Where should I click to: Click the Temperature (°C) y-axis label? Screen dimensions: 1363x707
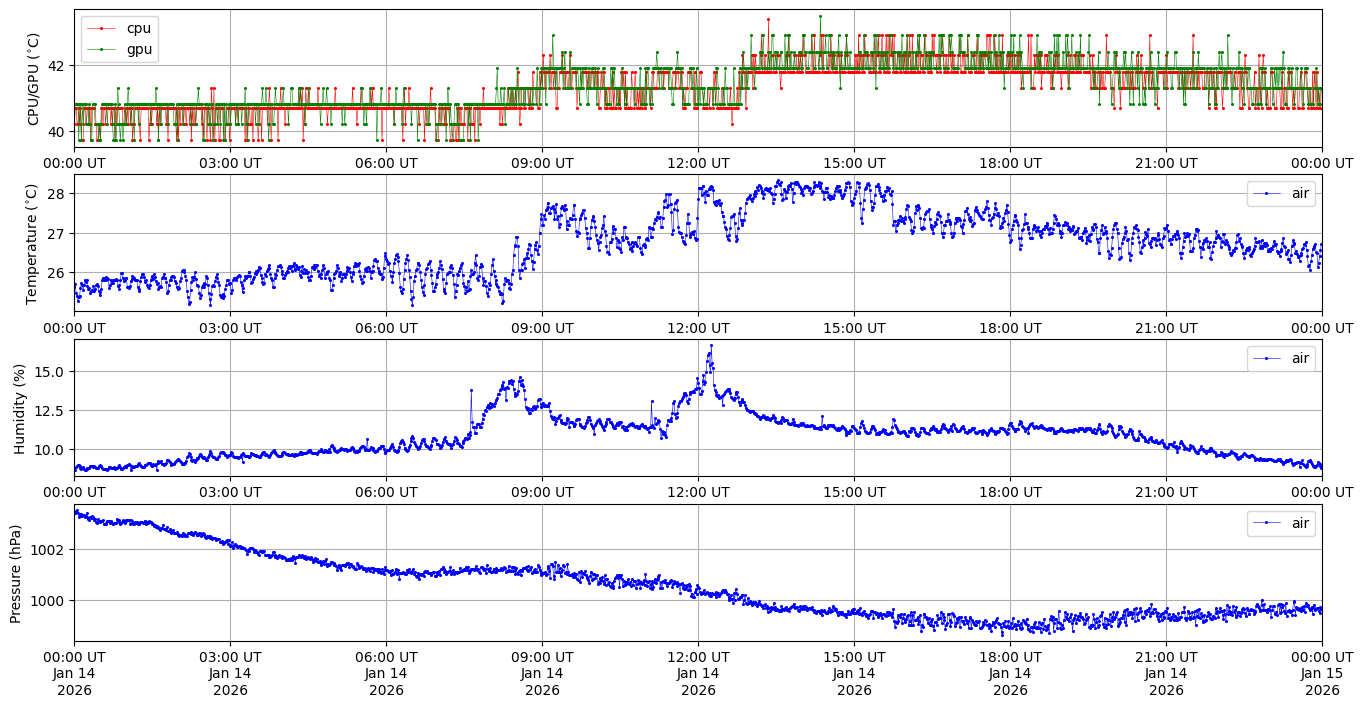[34, 243]
